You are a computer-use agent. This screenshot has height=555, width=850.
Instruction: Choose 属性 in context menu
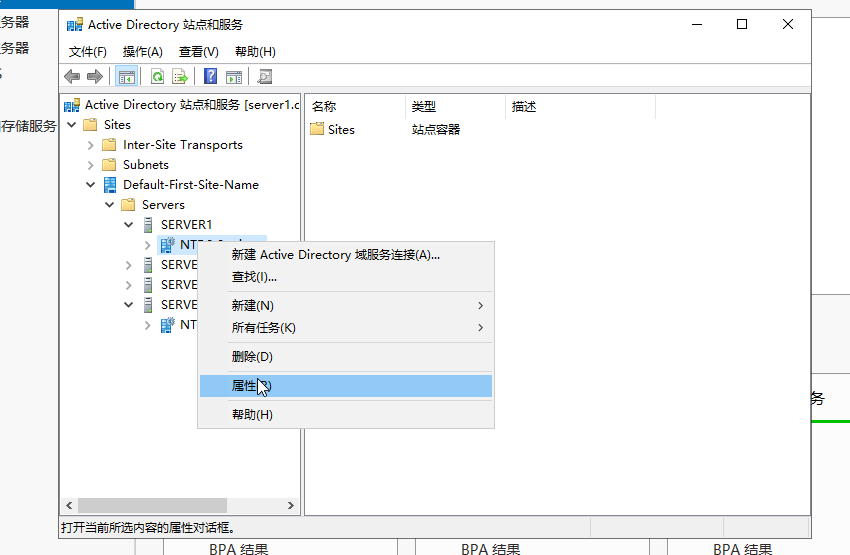(346, 386)
